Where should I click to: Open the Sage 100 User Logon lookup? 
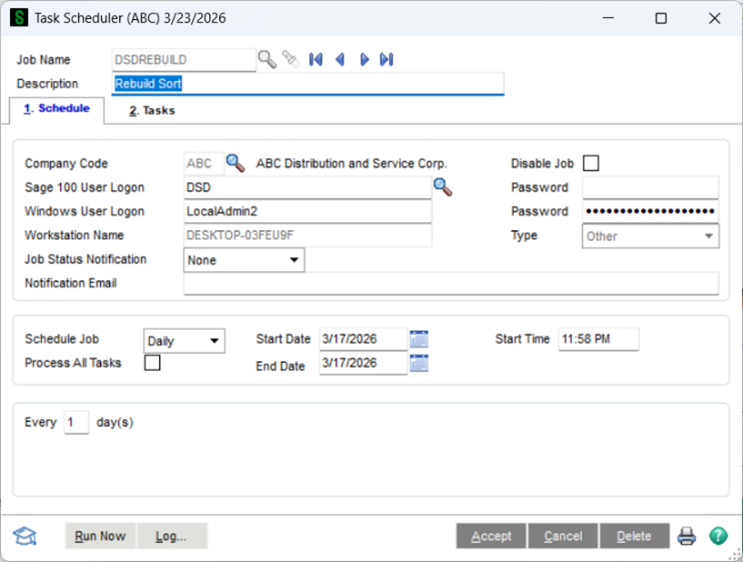click(443, 188)
